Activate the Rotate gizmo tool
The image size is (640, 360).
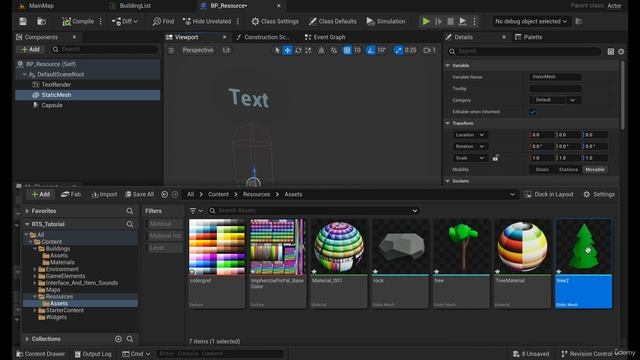tap(298, 50)
